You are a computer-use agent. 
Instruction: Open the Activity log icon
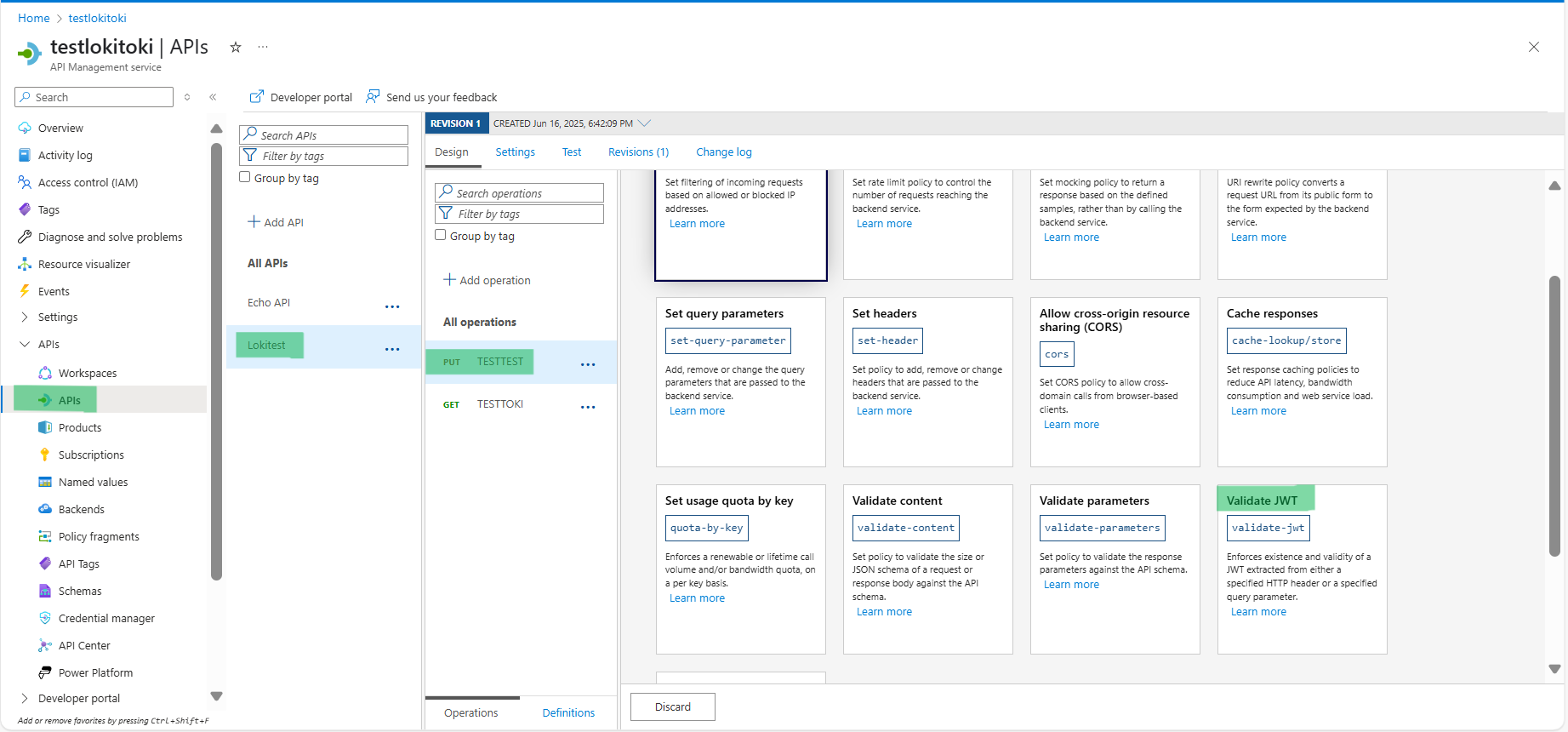[x=25, y=156]
